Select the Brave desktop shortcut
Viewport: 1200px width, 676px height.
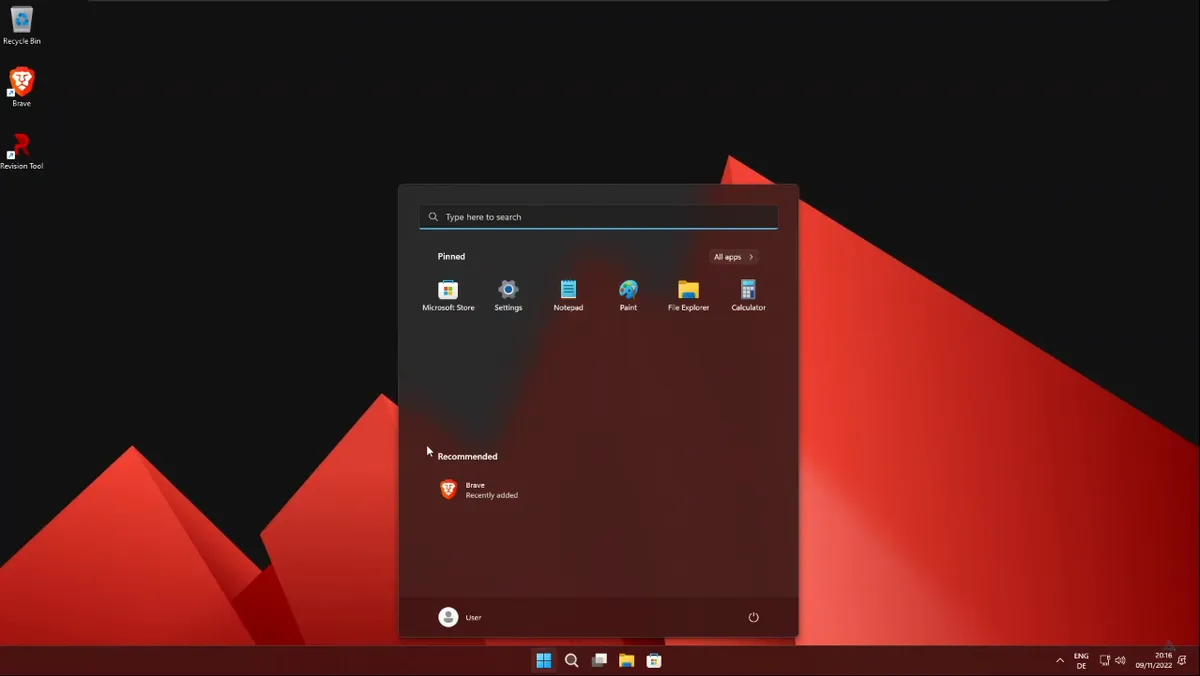pos(21,88)
